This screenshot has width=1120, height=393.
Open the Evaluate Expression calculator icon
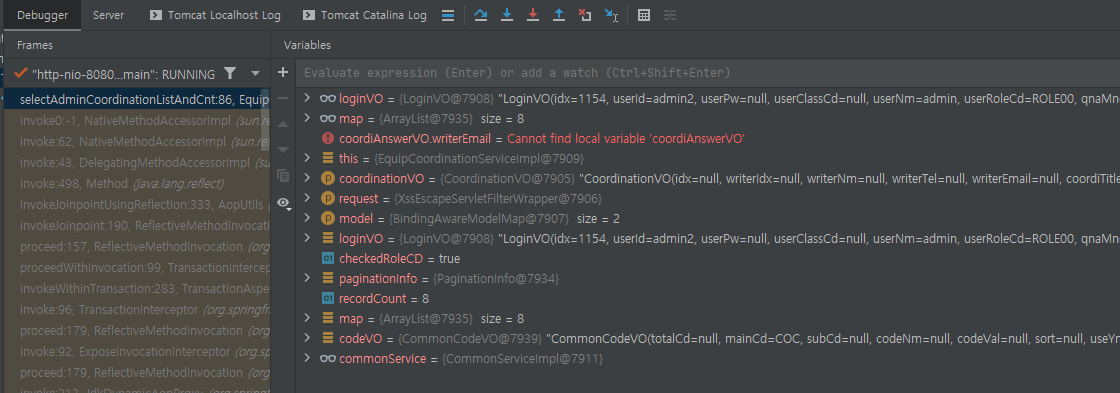pyautogui.click(x=644, y=15)
